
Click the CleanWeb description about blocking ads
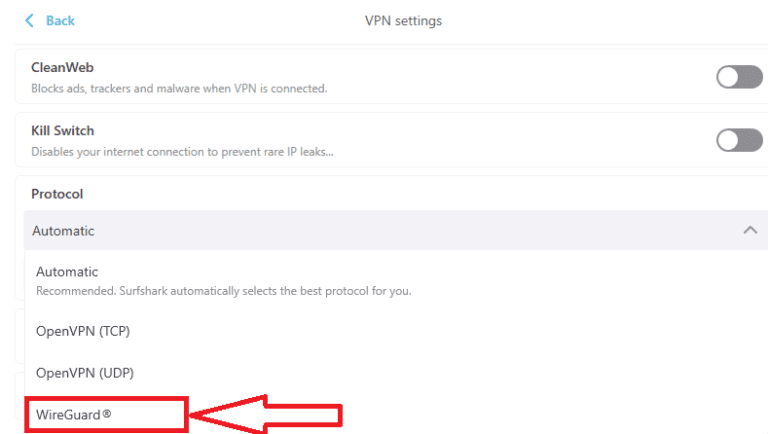[x=179, y=89]
